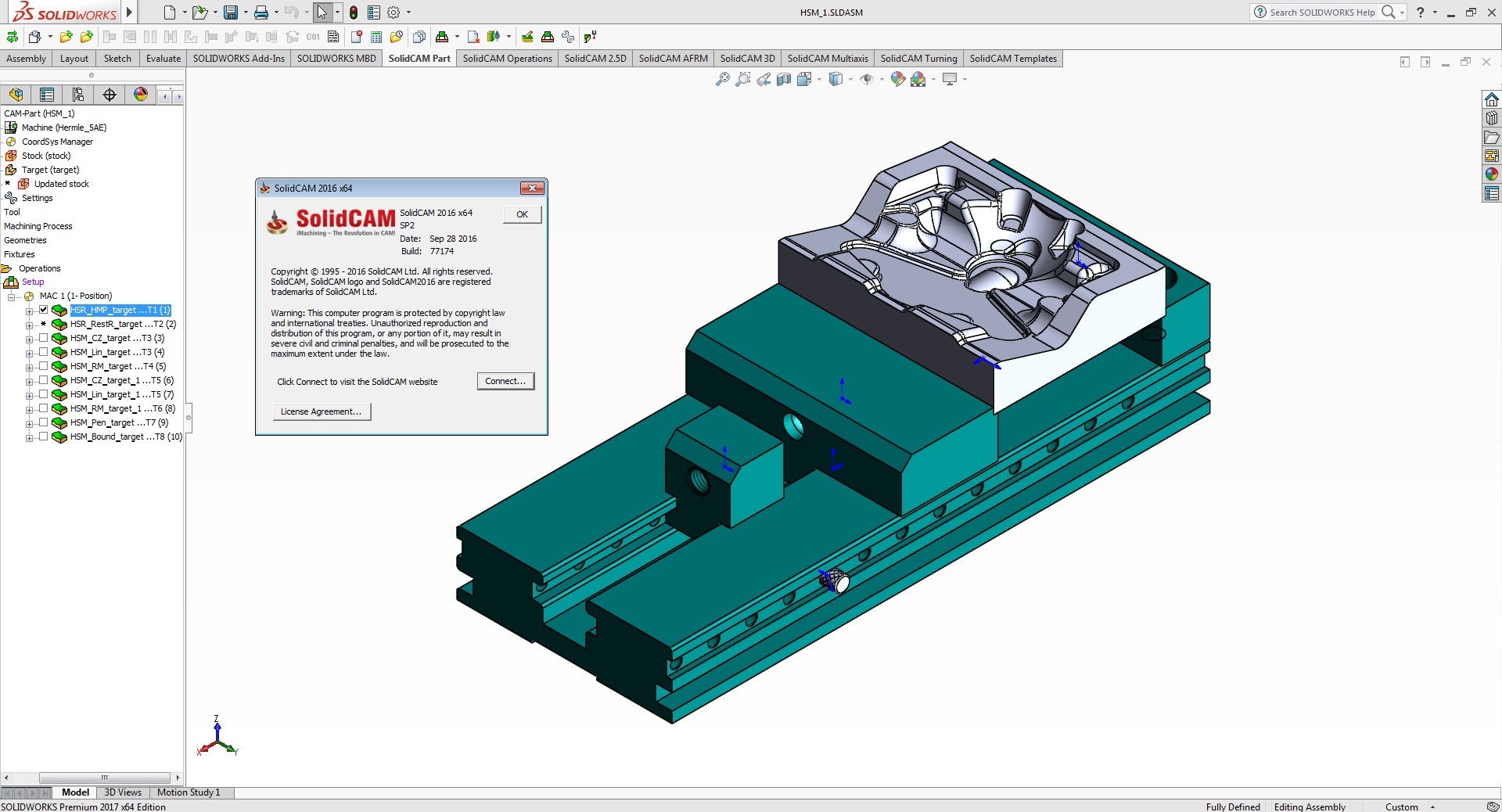Viewport: 1502px width, 812px height.
Task: Open the SolidWorks Resources home icon
Action: [1492, 99]
